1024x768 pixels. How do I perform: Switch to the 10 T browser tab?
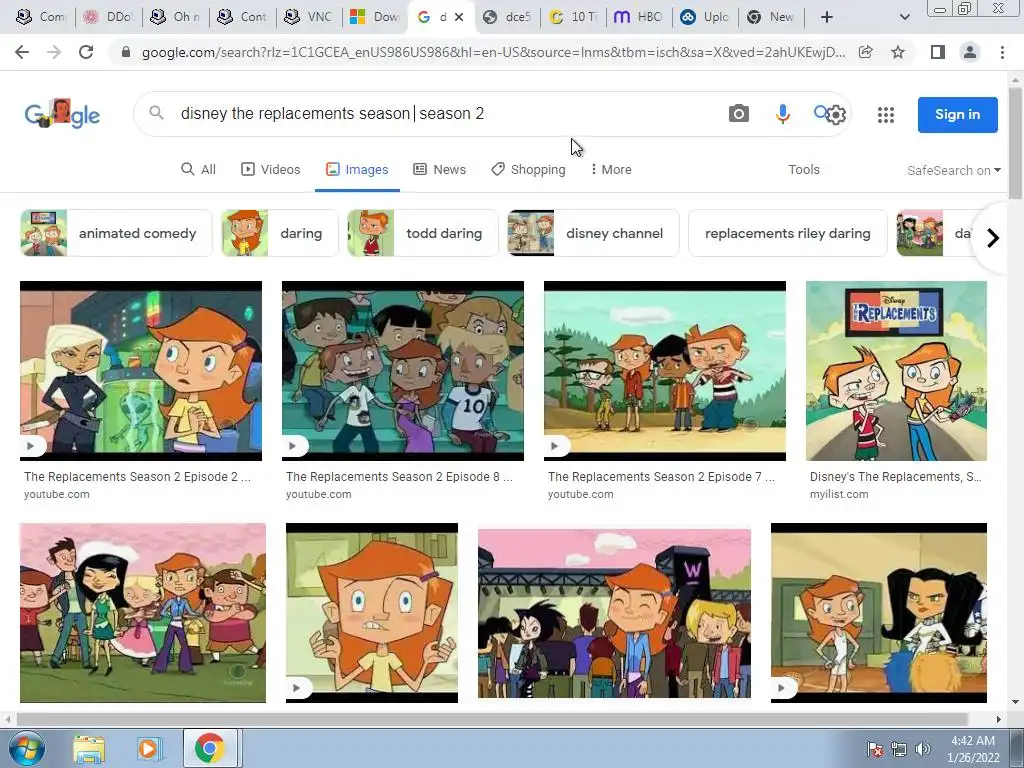coord(573,17)
